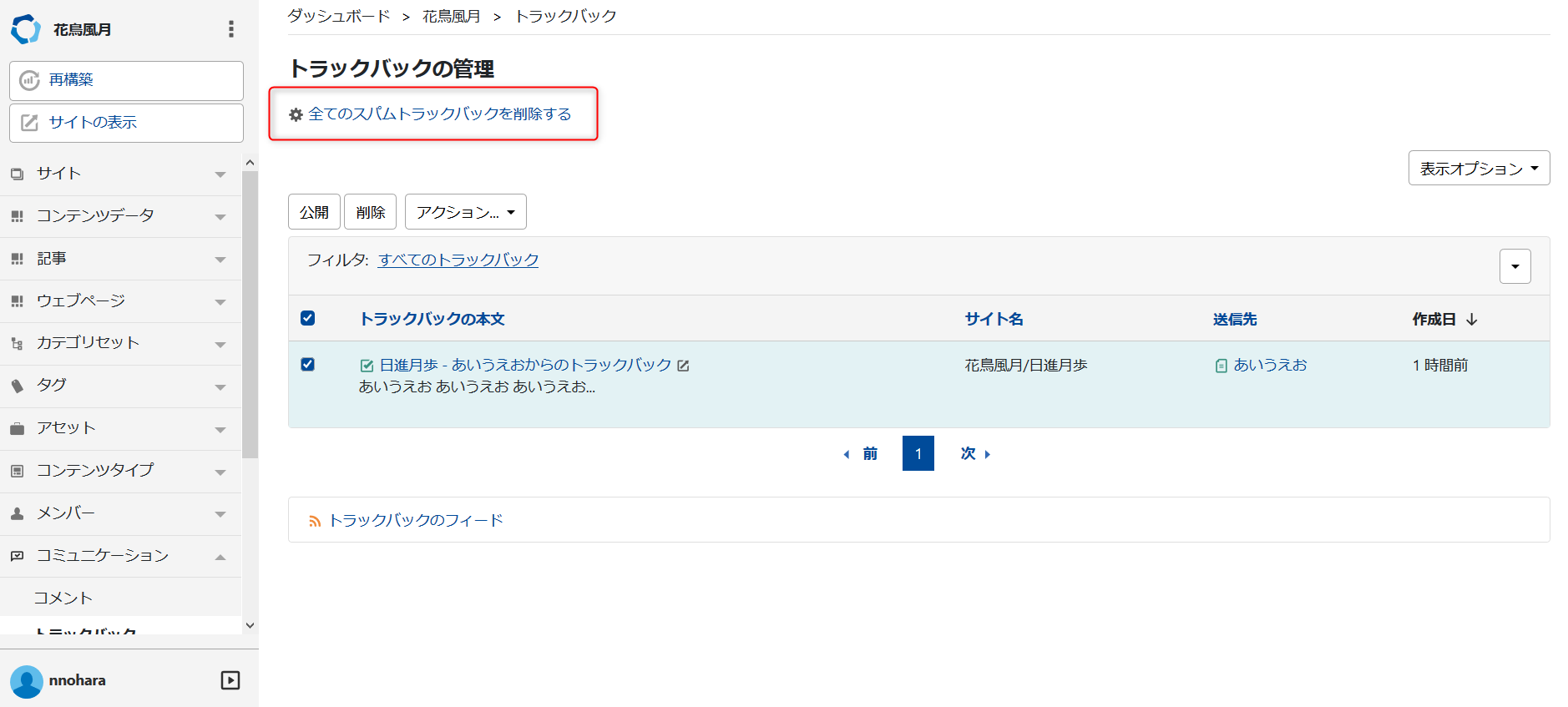Select the 記事 sidebar menu label

tap(52, 259)
